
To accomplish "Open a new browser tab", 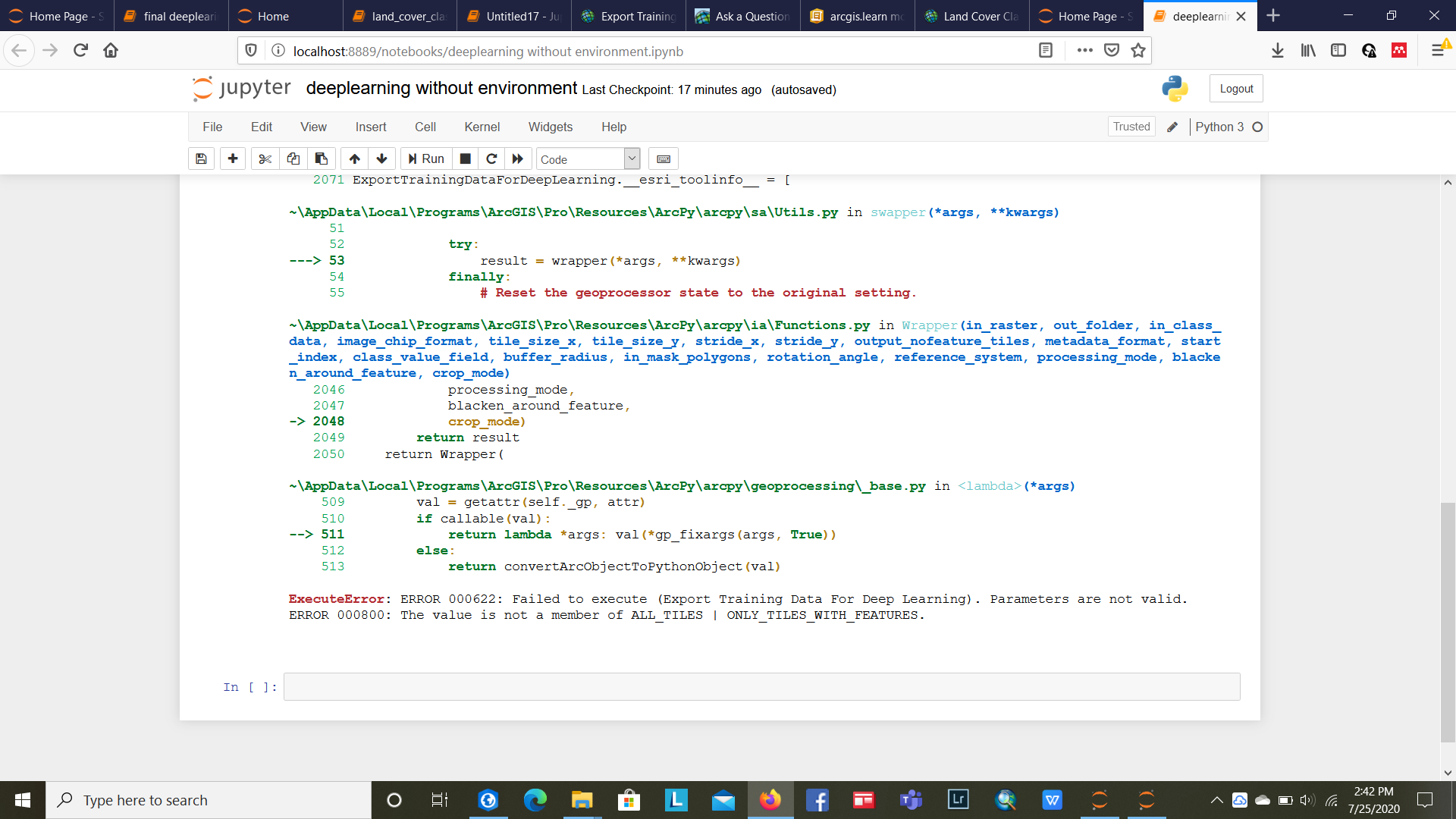I will (x=1273, y=16).
